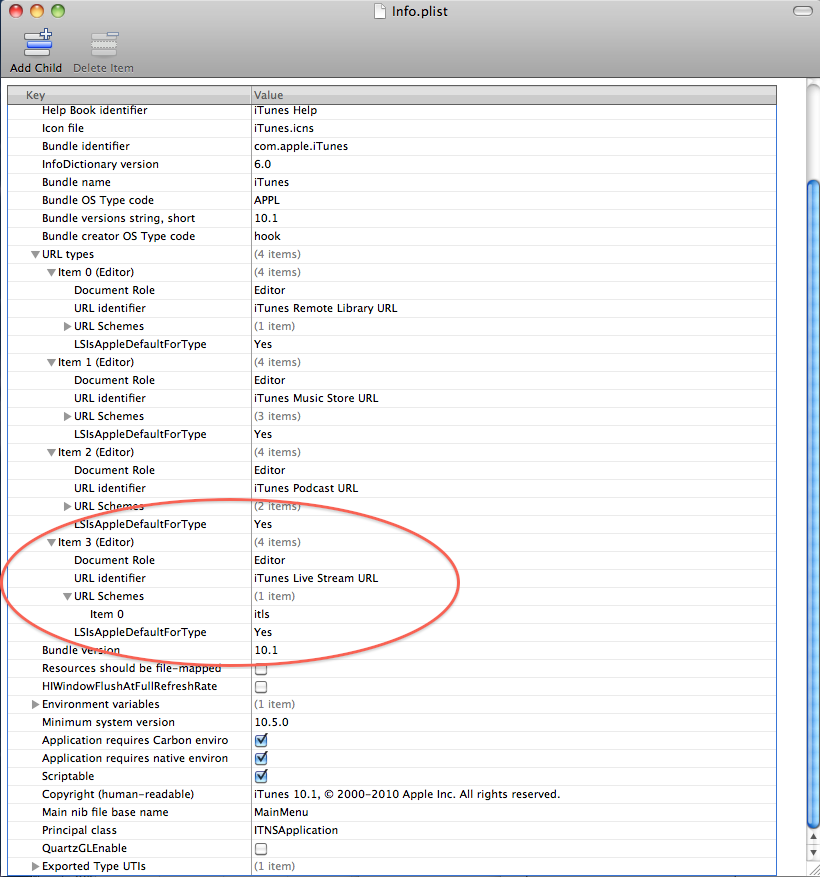The height and width of the screenshot is (877, 820).
Task: Select the InfoDictionary version row
Action: coord(392,164)
